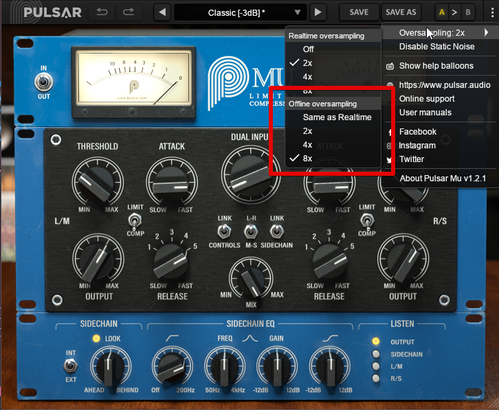Image resolution: width=499 pixels, height=410 pixels.
Task: Toggle the L-R / M-S switch
Action: tap(251, 231)
